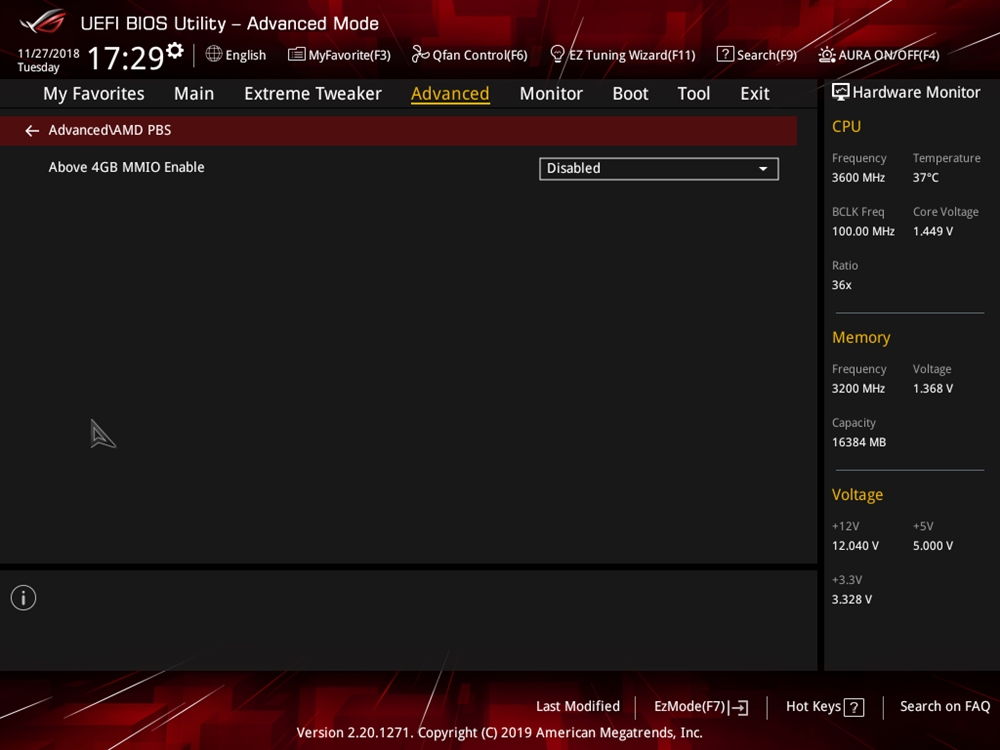Select the Advanced tab
1000x750 pixels.
pos(450,94)
